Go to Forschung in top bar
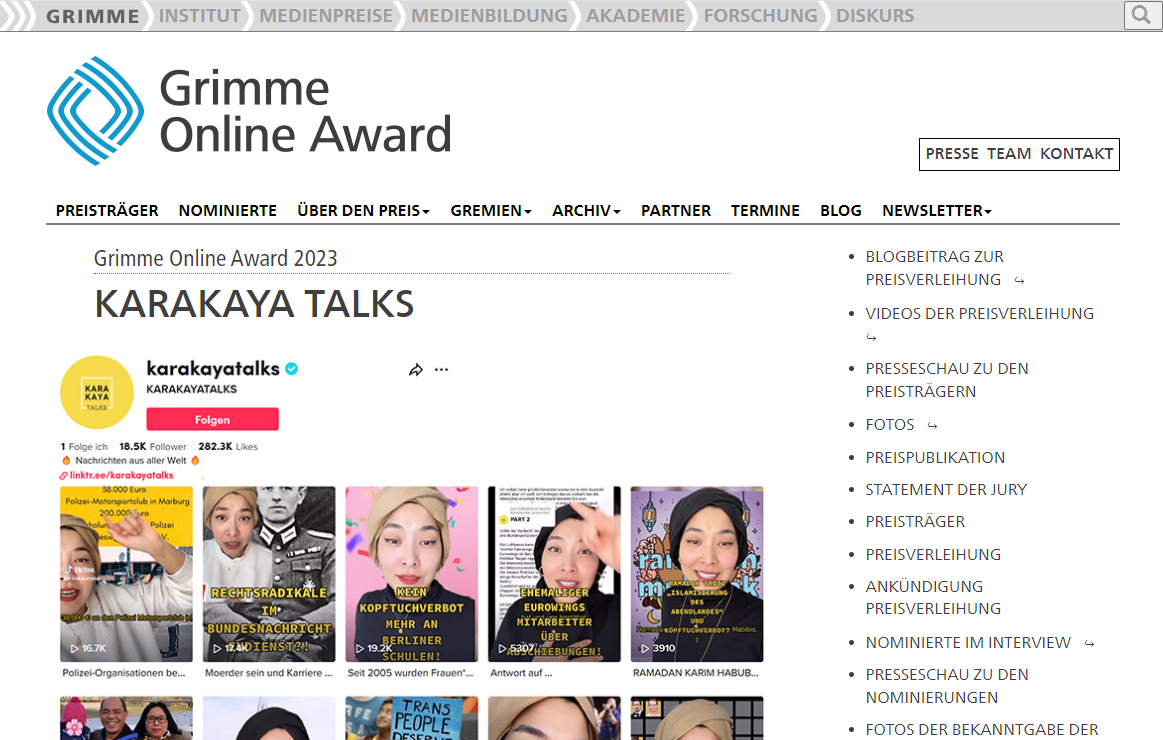Image resolution: width=1163 pixels, height=740 pixels. [760, 16]
